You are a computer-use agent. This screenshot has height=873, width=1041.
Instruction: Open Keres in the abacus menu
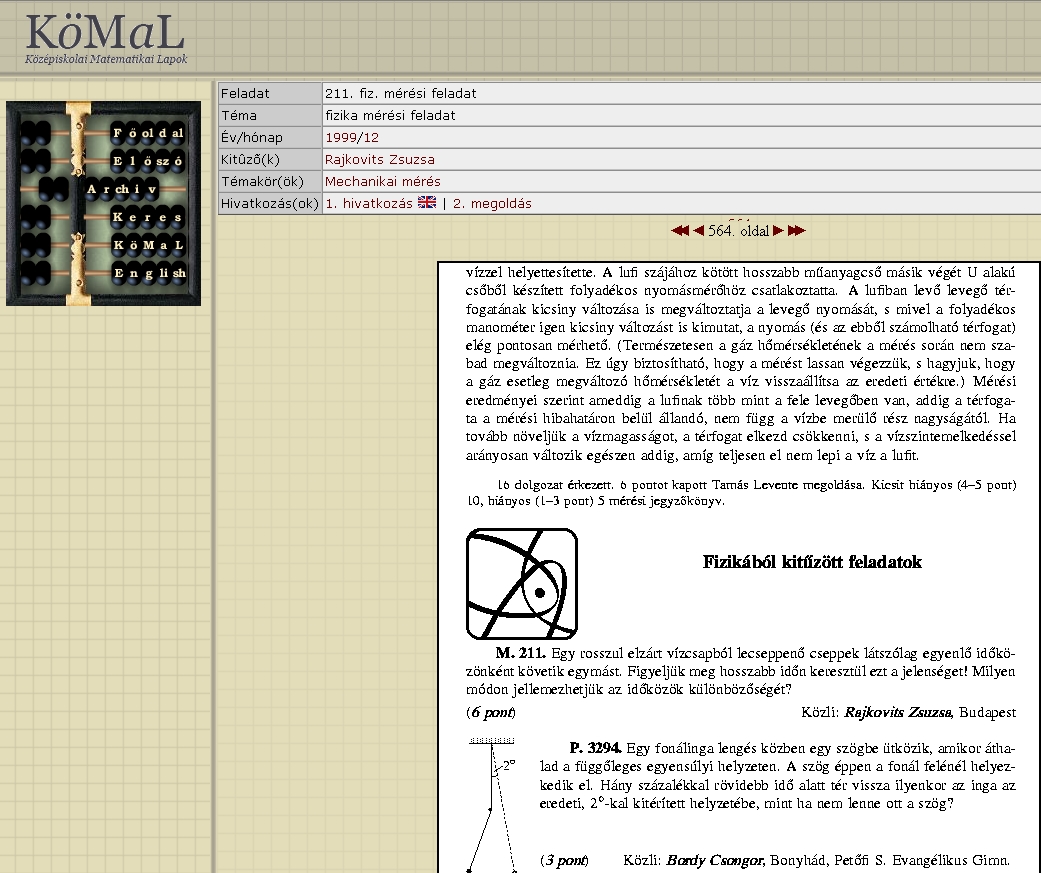[x=148, y=217]
